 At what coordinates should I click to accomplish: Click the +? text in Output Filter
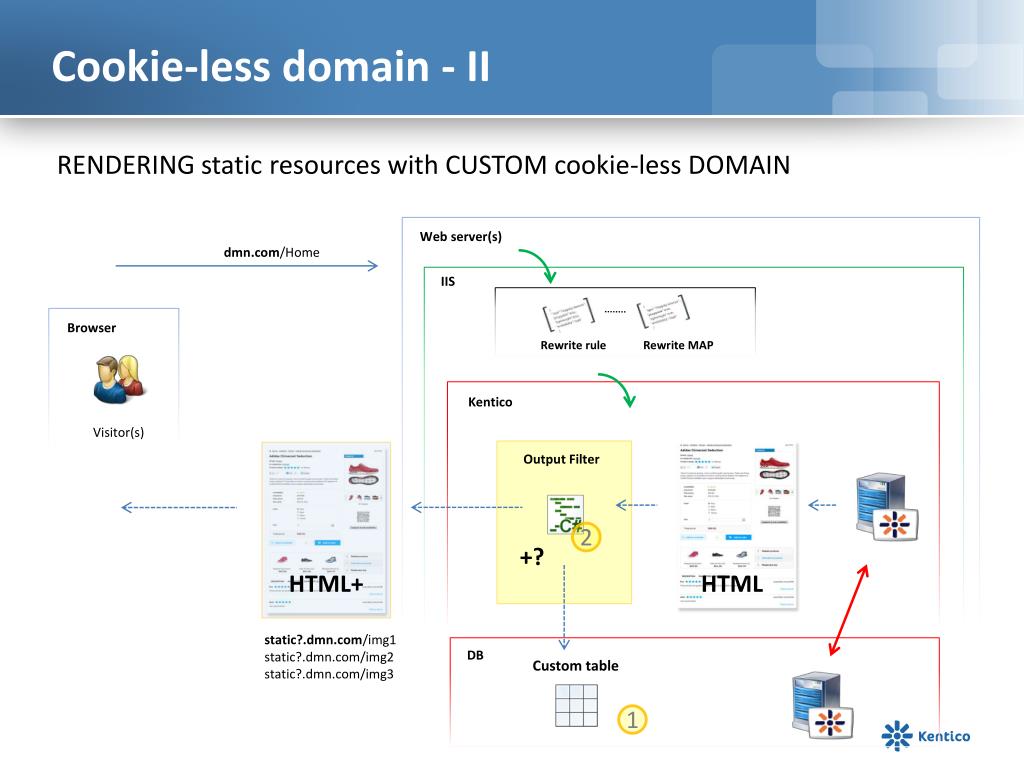tap(532, 556)
